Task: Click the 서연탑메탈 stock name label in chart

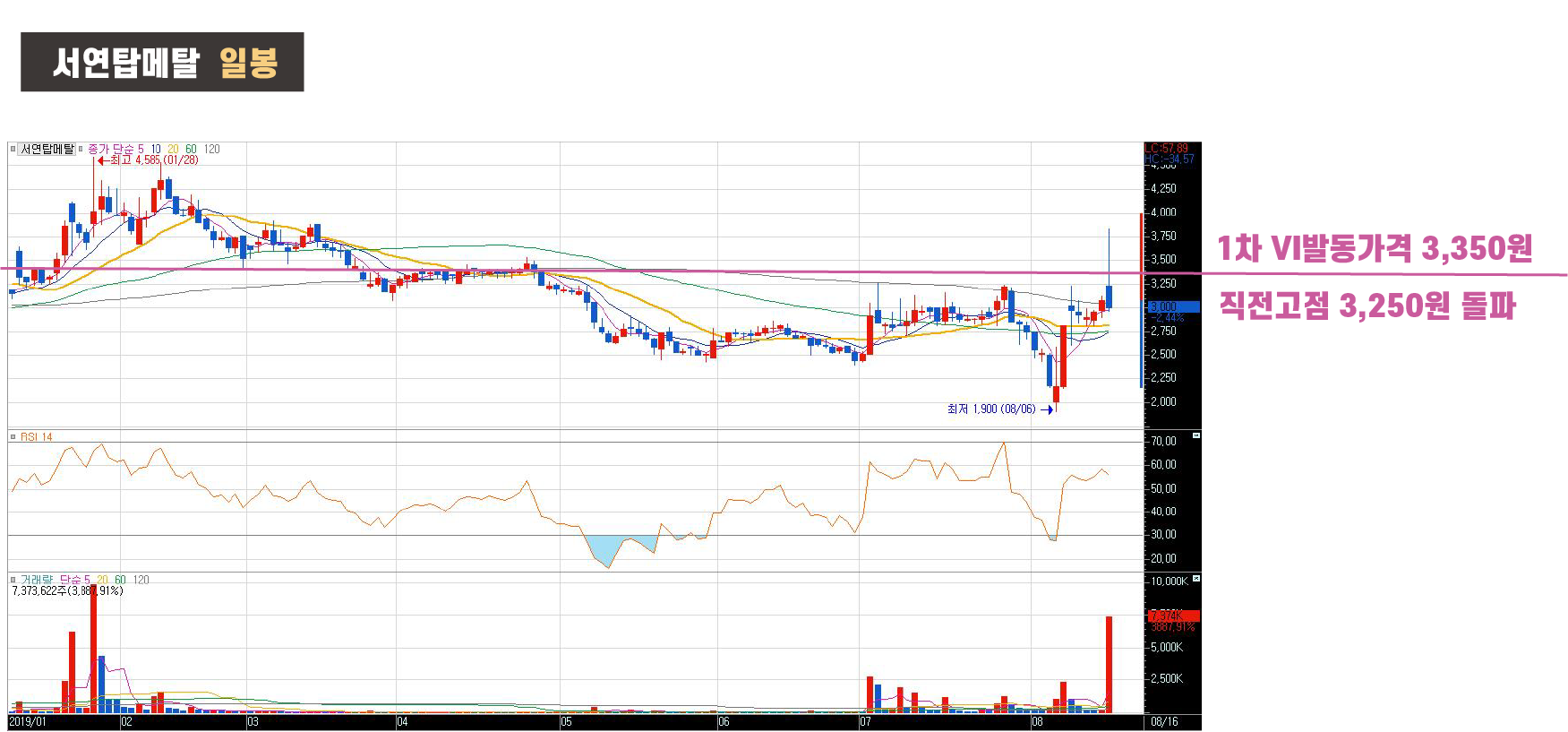Action: [x=47, y=149]
